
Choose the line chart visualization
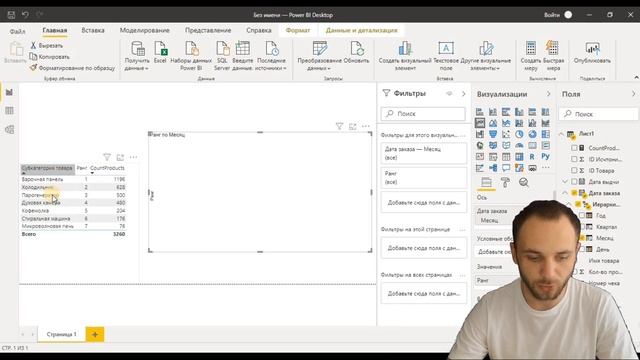pos(480,122)
